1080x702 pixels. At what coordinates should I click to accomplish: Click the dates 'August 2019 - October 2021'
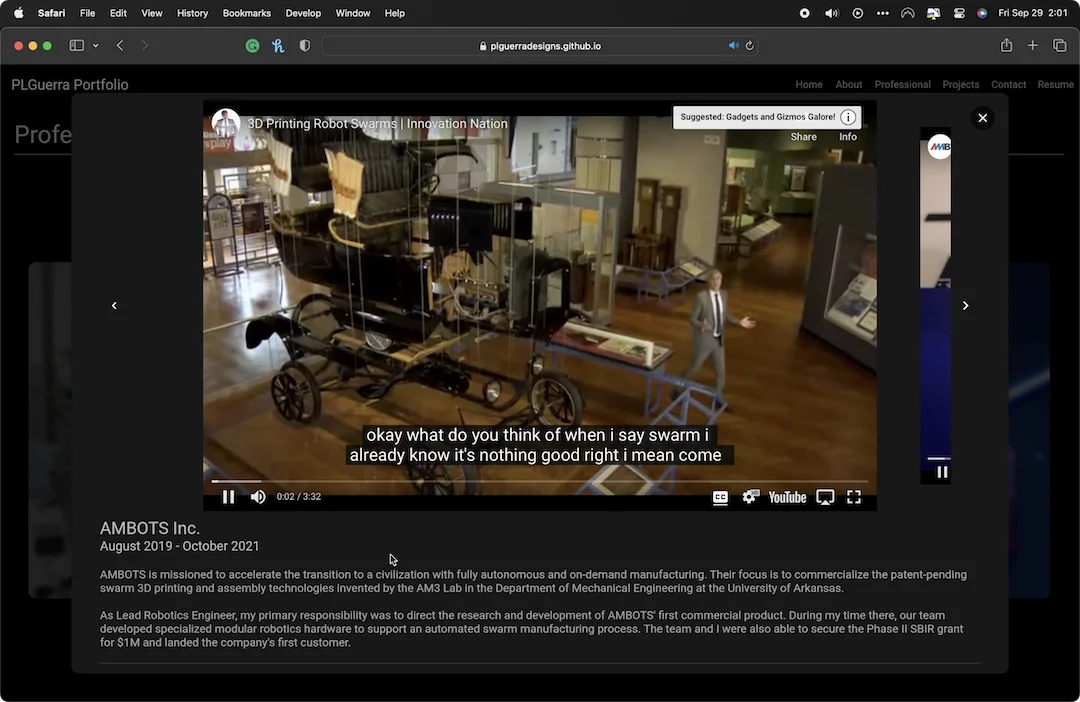tap(180, 546)
